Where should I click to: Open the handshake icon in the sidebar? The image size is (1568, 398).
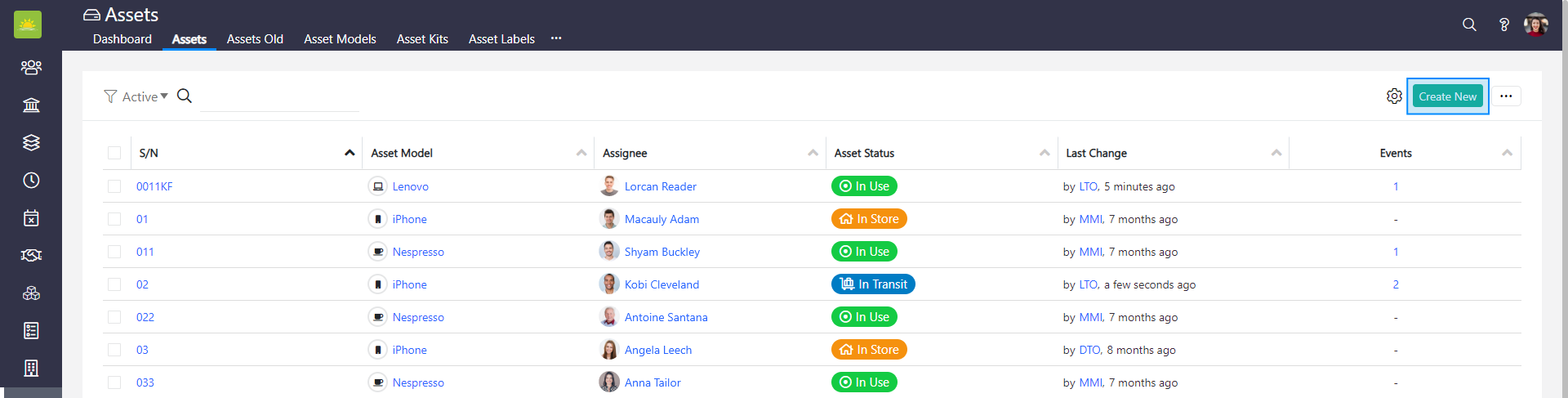pos(31,255)
